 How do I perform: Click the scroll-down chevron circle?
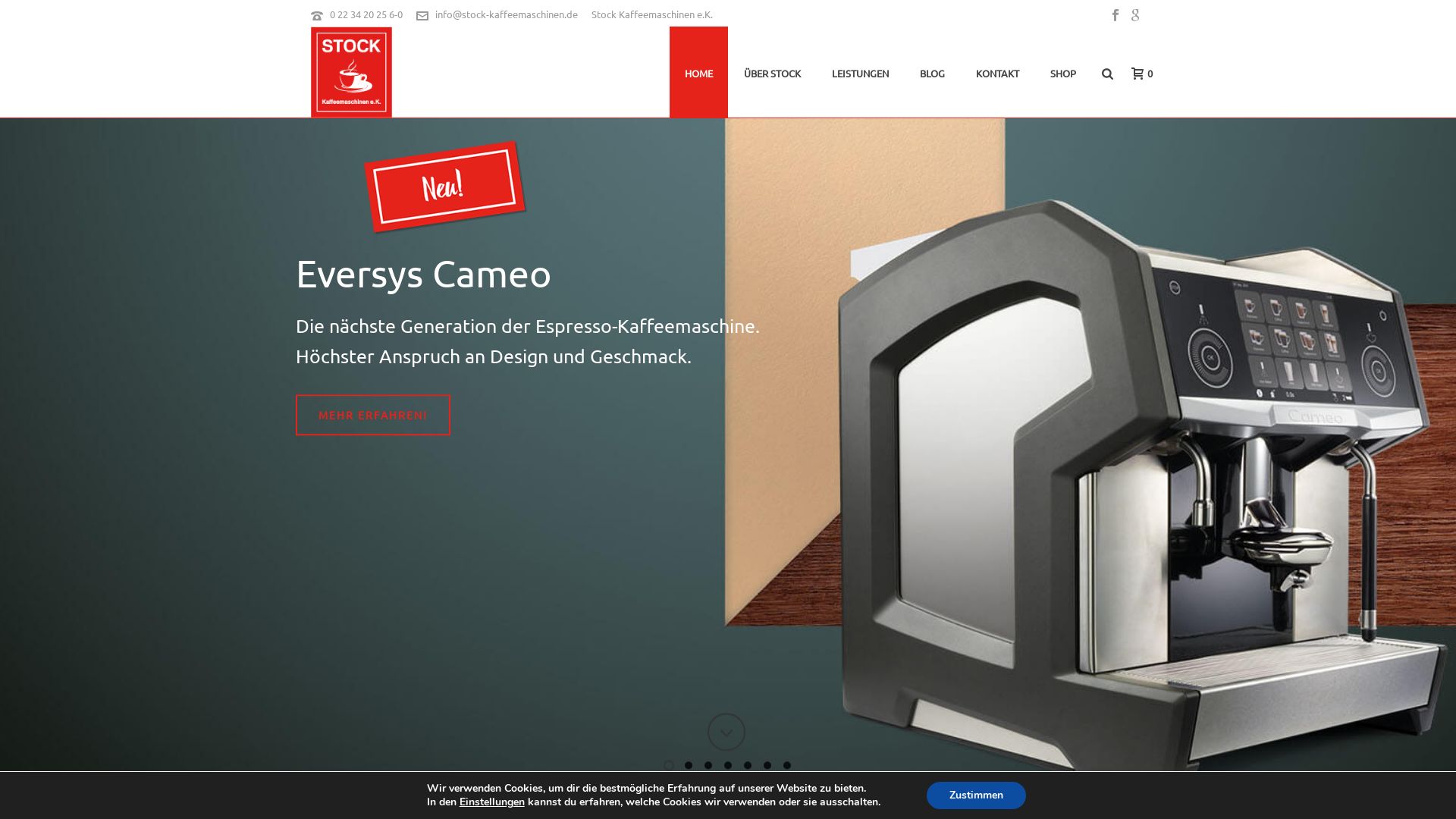pyautogui.click(x=726, y=732)
